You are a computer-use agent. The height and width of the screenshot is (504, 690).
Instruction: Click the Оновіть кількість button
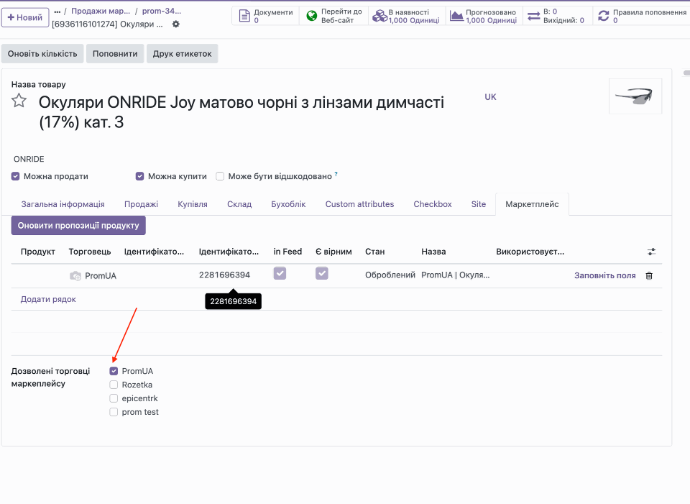pyautogui.click(x=42, y=54)
